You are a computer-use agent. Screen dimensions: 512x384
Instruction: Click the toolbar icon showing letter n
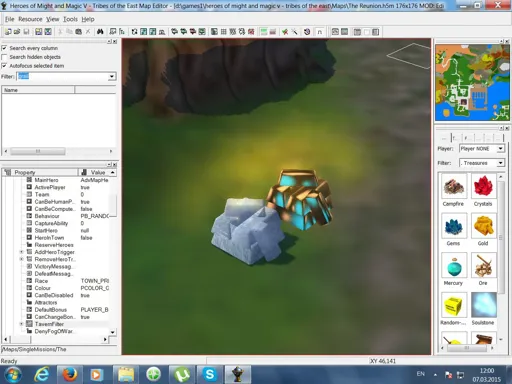(x=319, y=32)
